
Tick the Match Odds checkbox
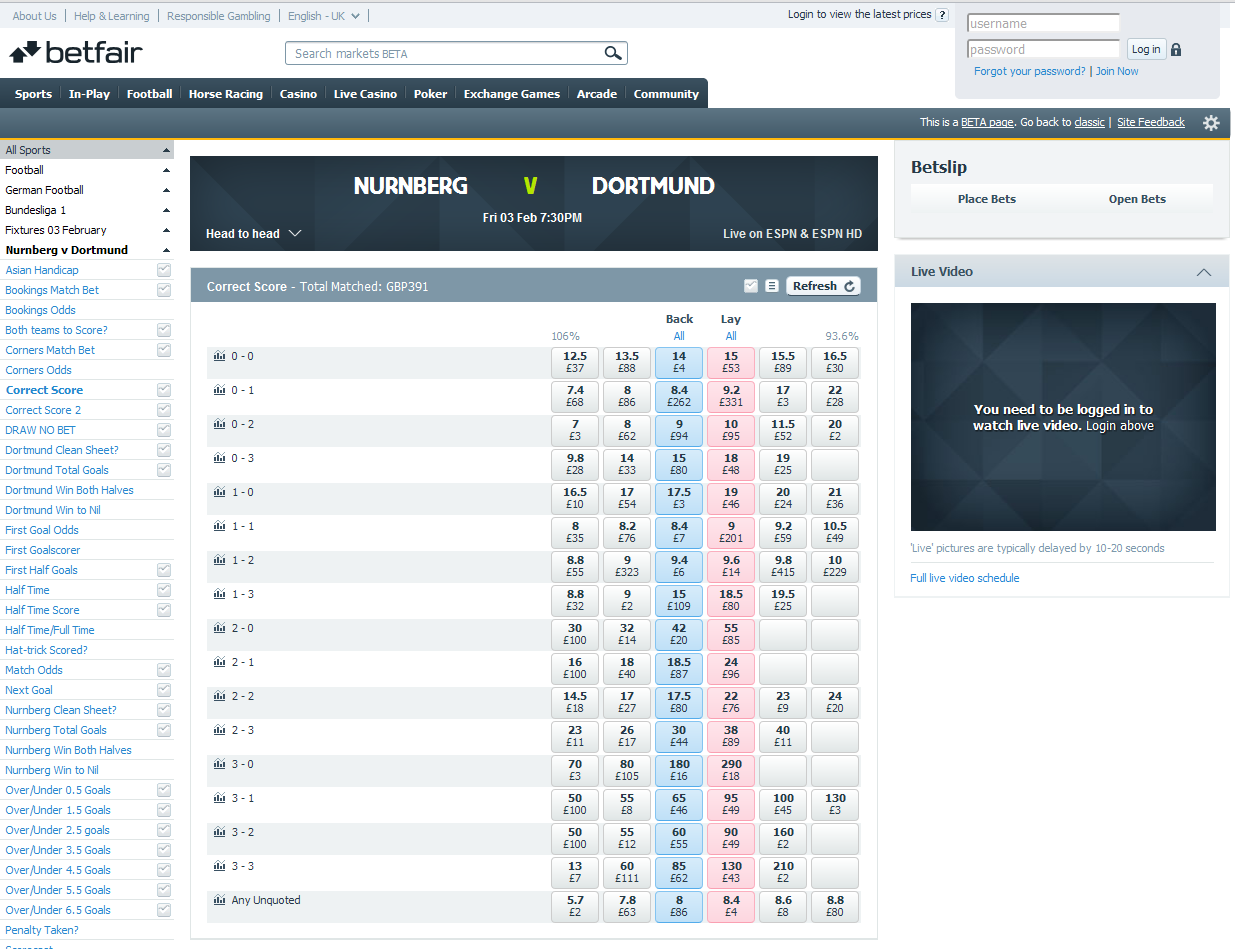pos(164,670)
